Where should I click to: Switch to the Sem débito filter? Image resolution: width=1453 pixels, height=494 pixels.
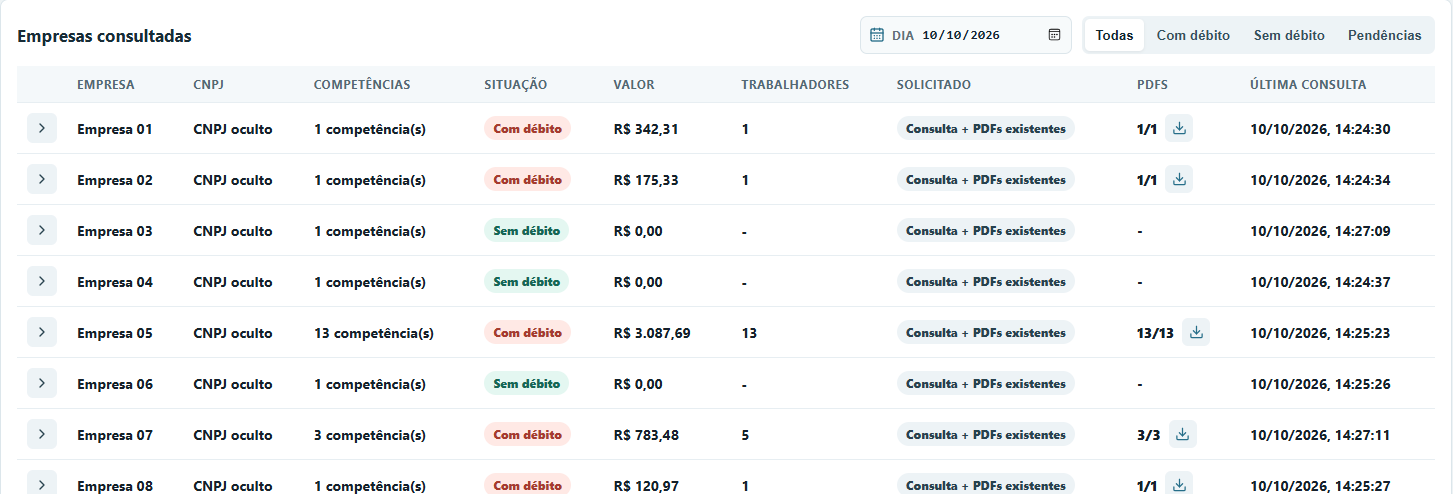click(x=1289, y=35)
